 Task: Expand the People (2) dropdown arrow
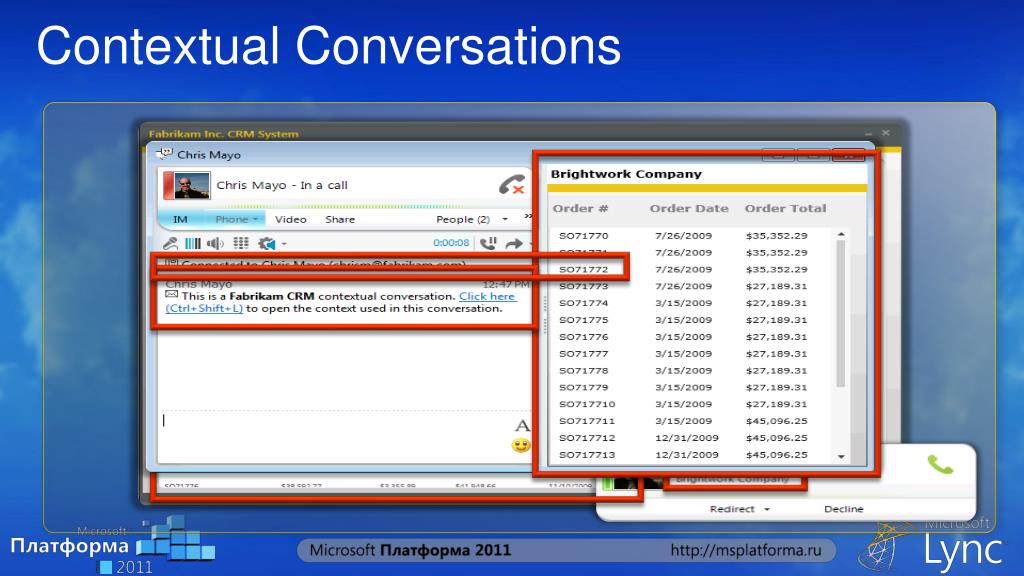(505, 219)
